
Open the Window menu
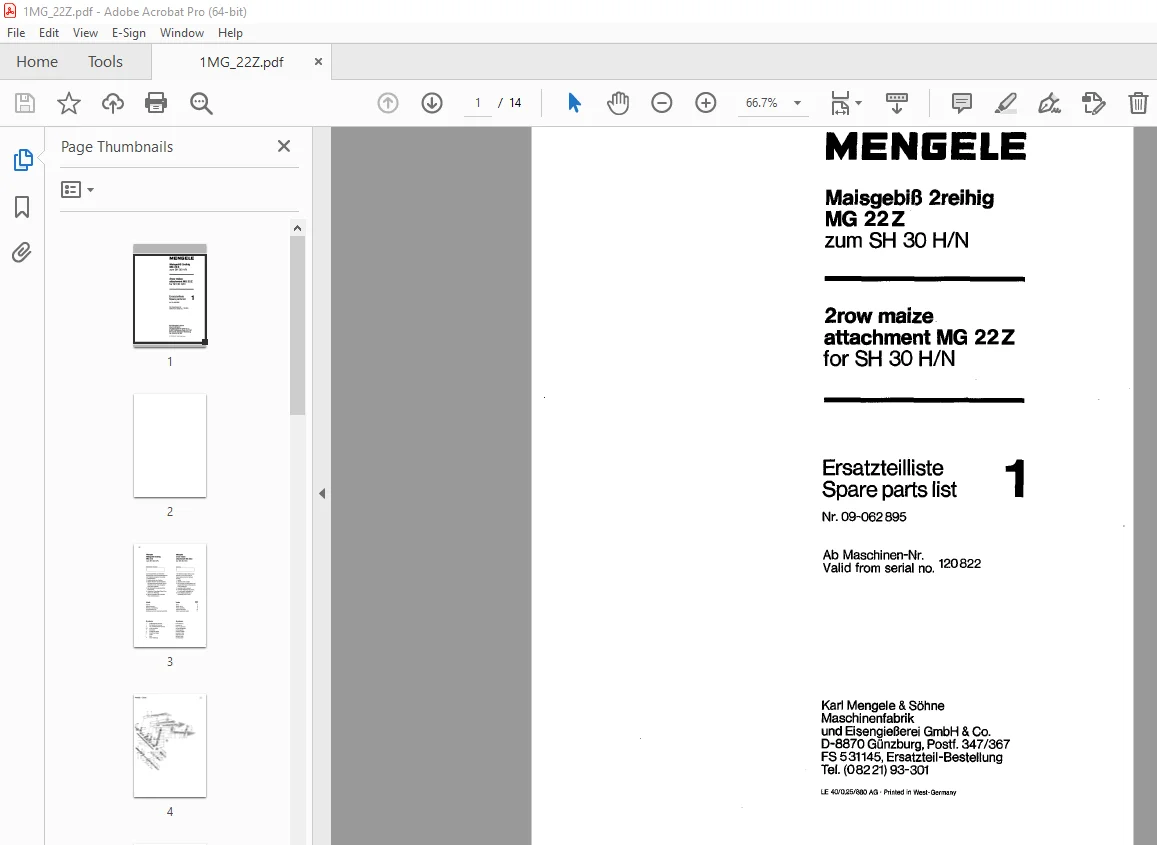(x=182, y=32)
